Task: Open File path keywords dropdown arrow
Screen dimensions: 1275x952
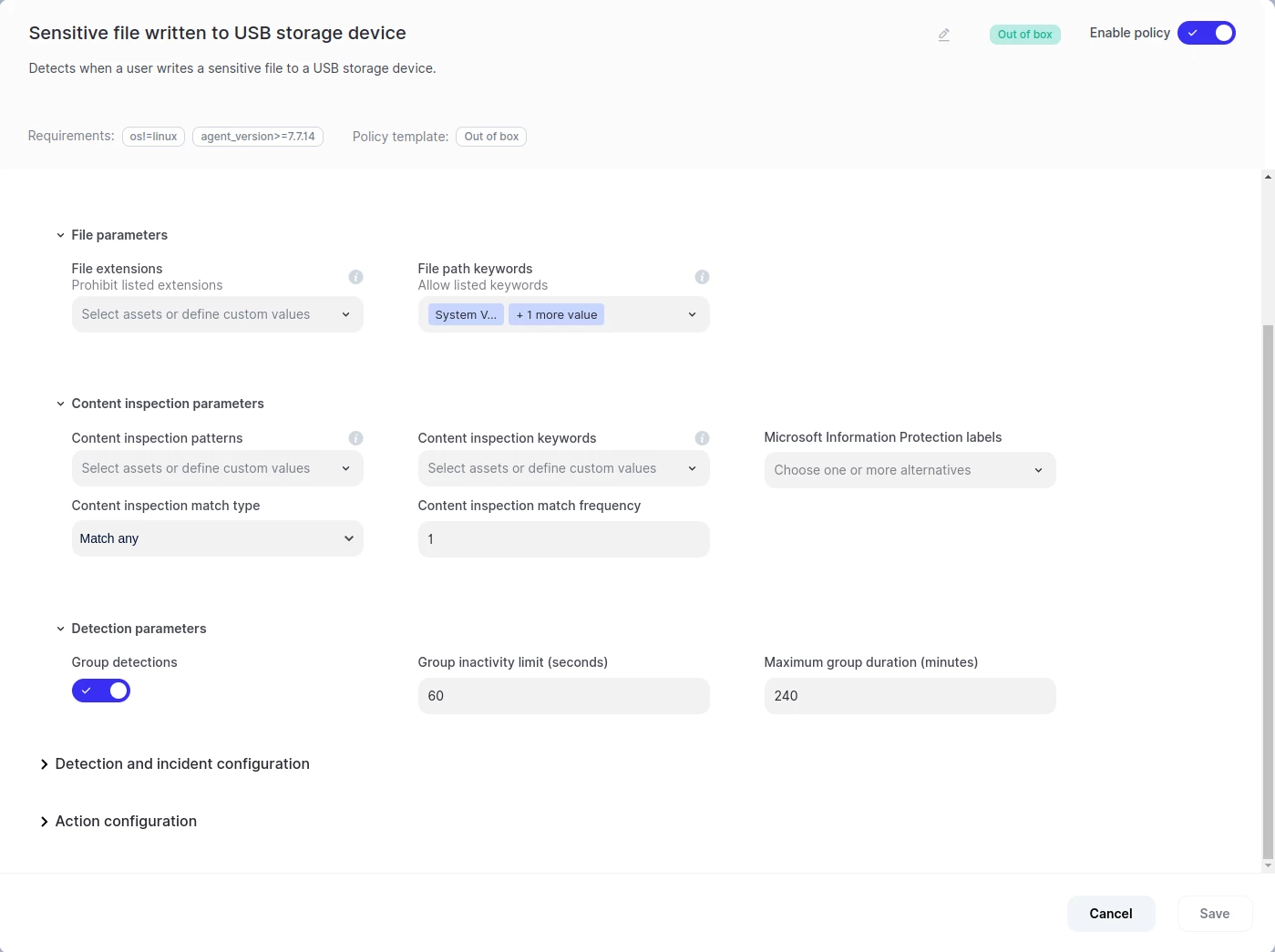Action: [x=692, y=315]
